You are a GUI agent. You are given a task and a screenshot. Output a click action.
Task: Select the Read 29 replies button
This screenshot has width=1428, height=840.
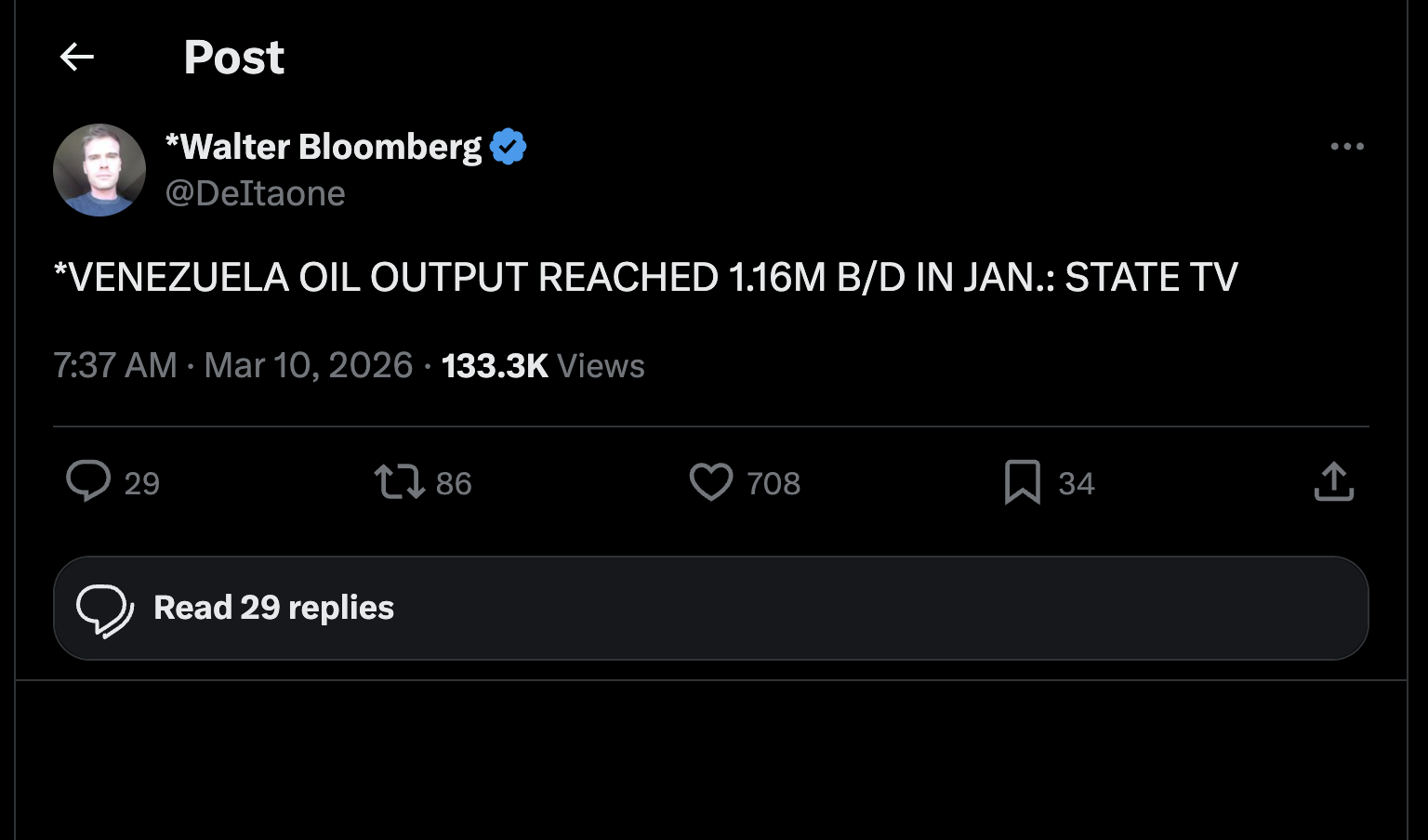coord(711,609)
